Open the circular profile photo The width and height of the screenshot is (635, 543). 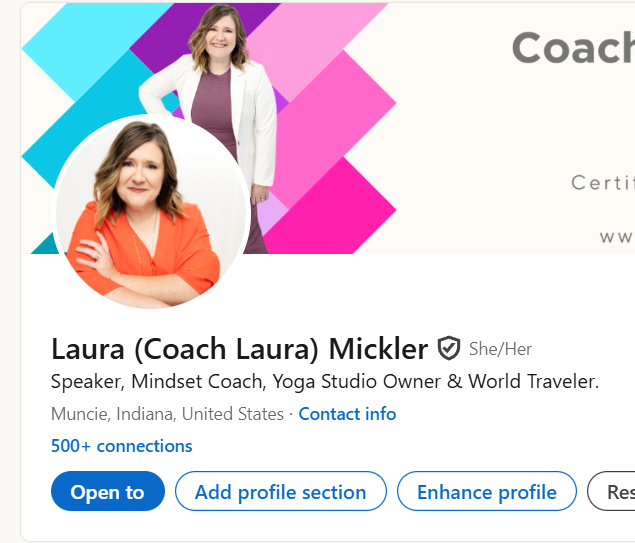(151, 211)
